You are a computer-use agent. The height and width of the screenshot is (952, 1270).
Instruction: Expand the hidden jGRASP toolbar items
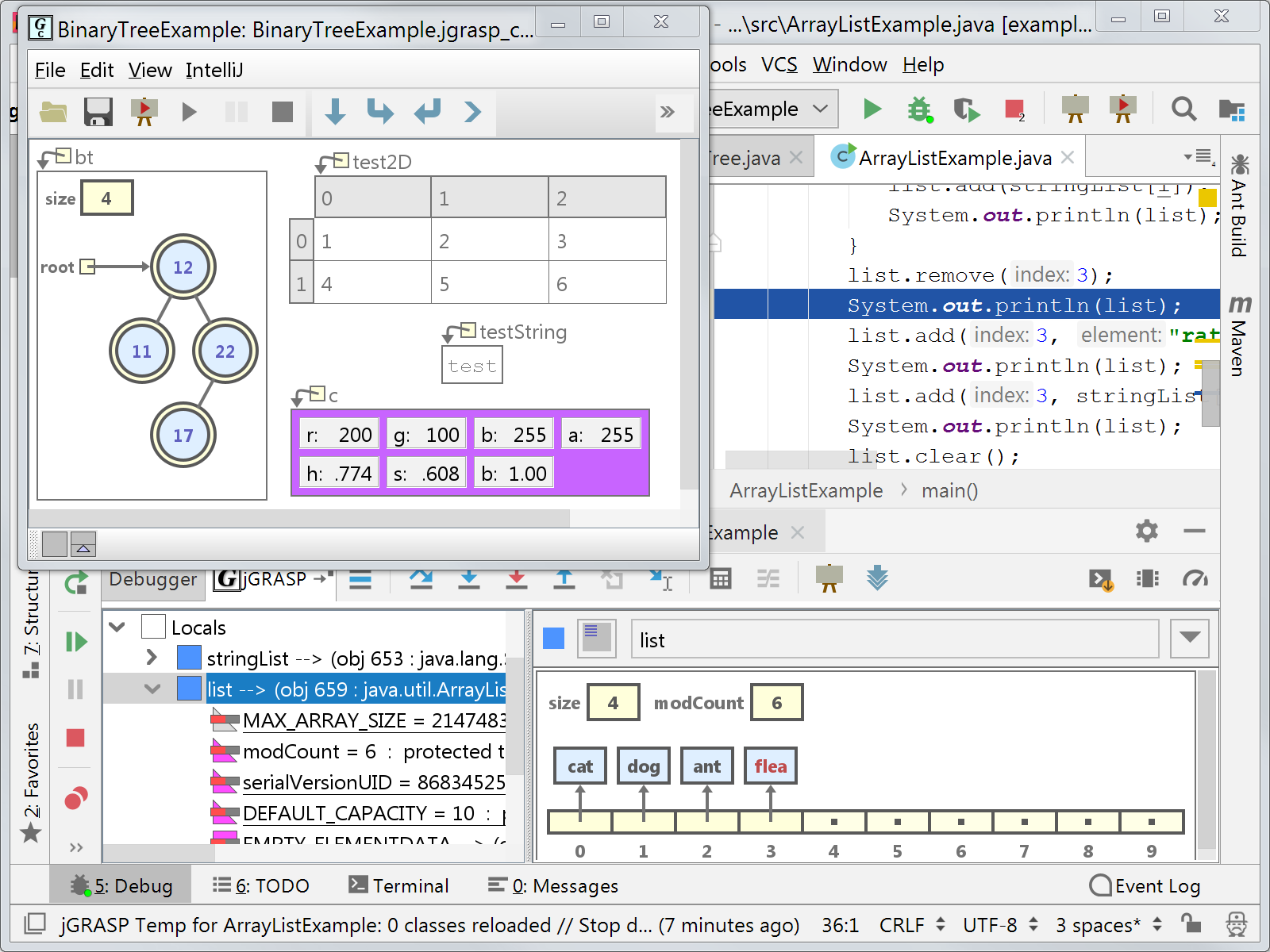668,112
